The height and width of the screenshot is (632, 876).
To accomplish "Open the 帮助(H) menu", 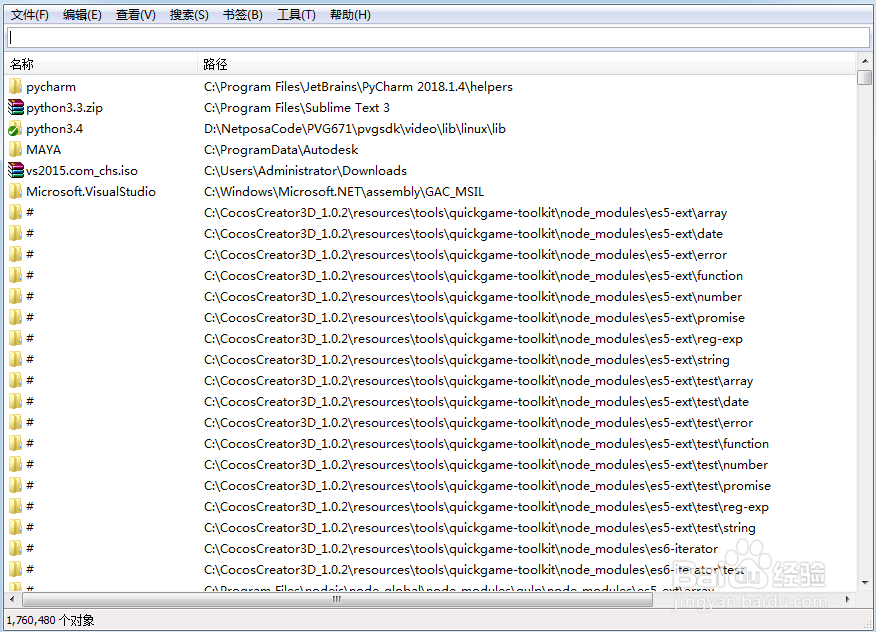I will (x=350, y=15).
